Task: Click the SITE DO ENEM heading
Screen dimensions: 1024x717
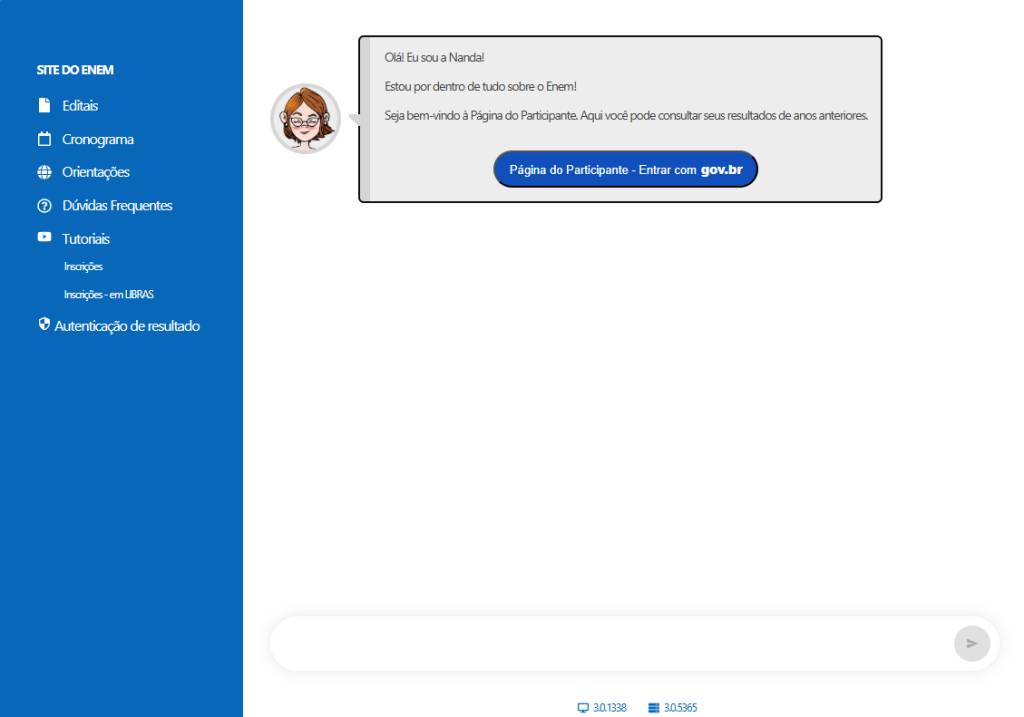Action: [x=75, y=70]
